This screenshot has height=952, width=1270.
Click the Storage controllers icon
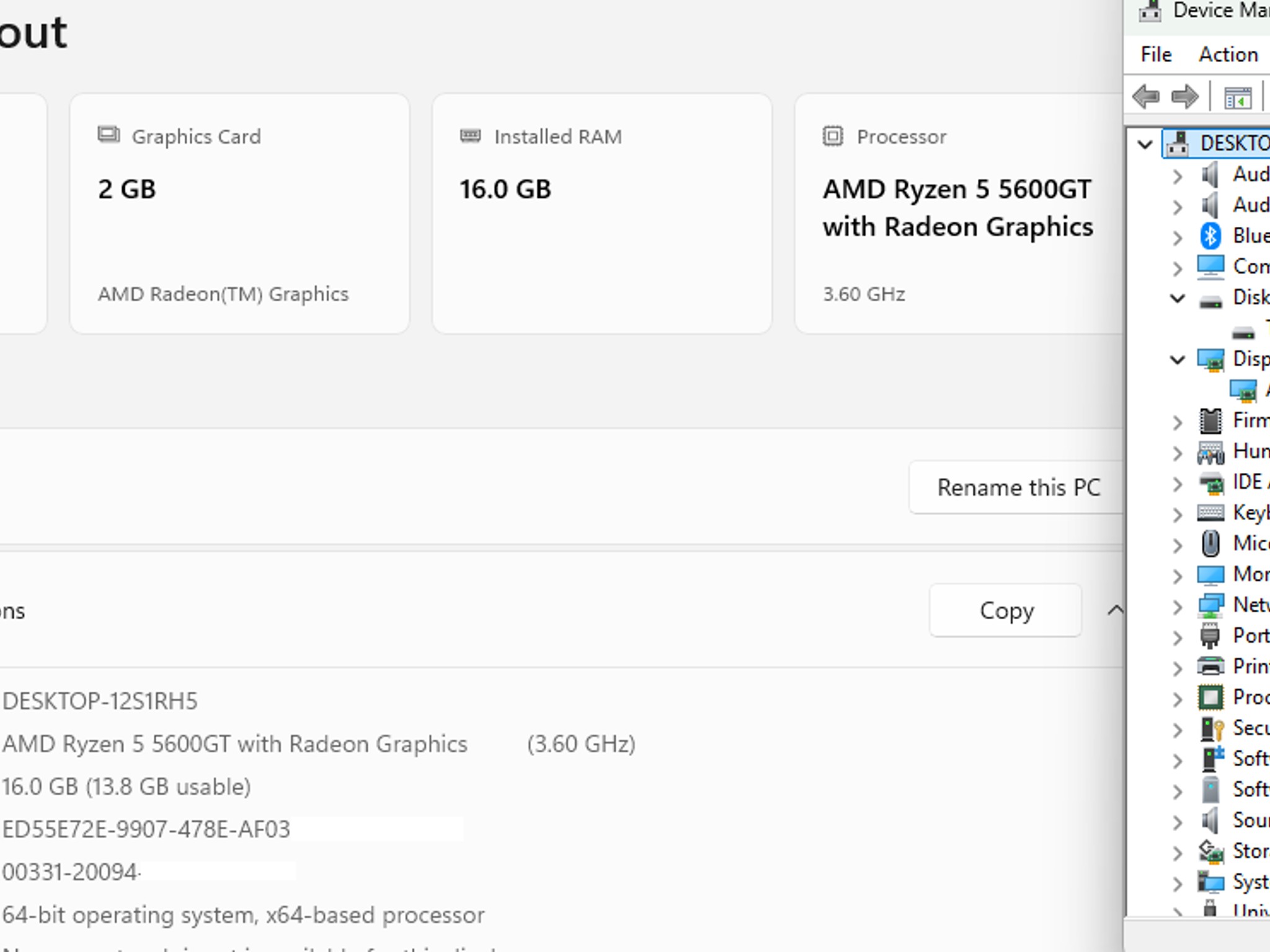pos(1210,852)
